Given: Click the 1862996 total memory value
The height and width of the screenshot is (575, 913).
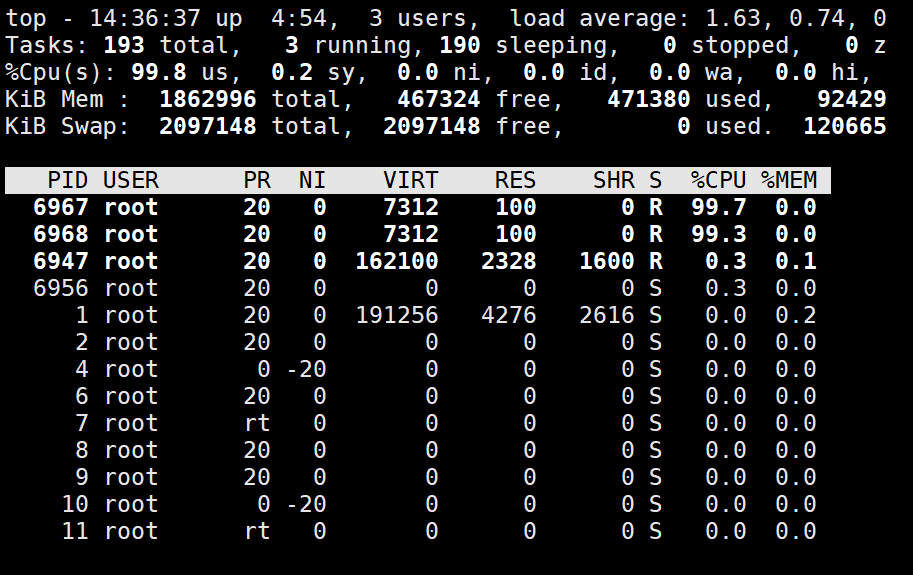Looking at the screenshot, I should pyautogui.click(x=208, y=100).
